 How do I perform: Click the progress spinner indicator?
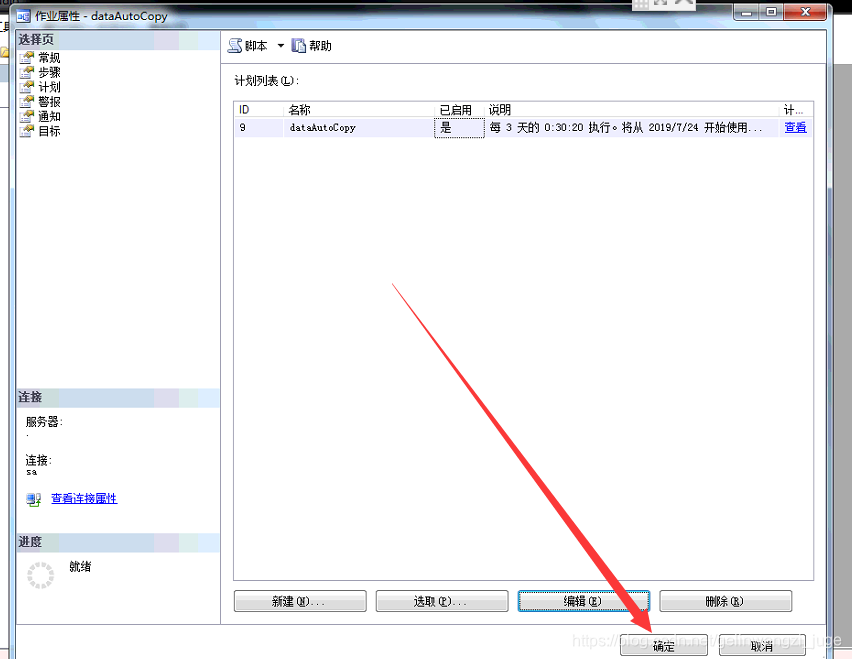click(41, 575)
